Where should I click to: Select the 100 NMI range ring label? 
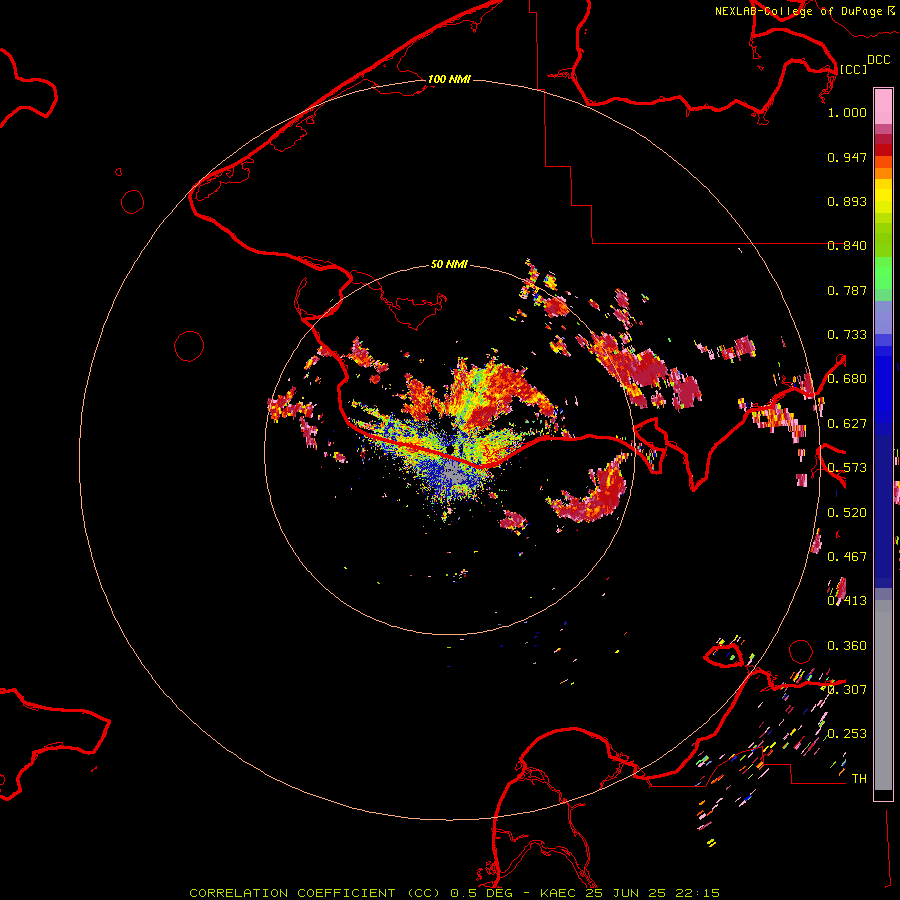(x=449, y=79)
